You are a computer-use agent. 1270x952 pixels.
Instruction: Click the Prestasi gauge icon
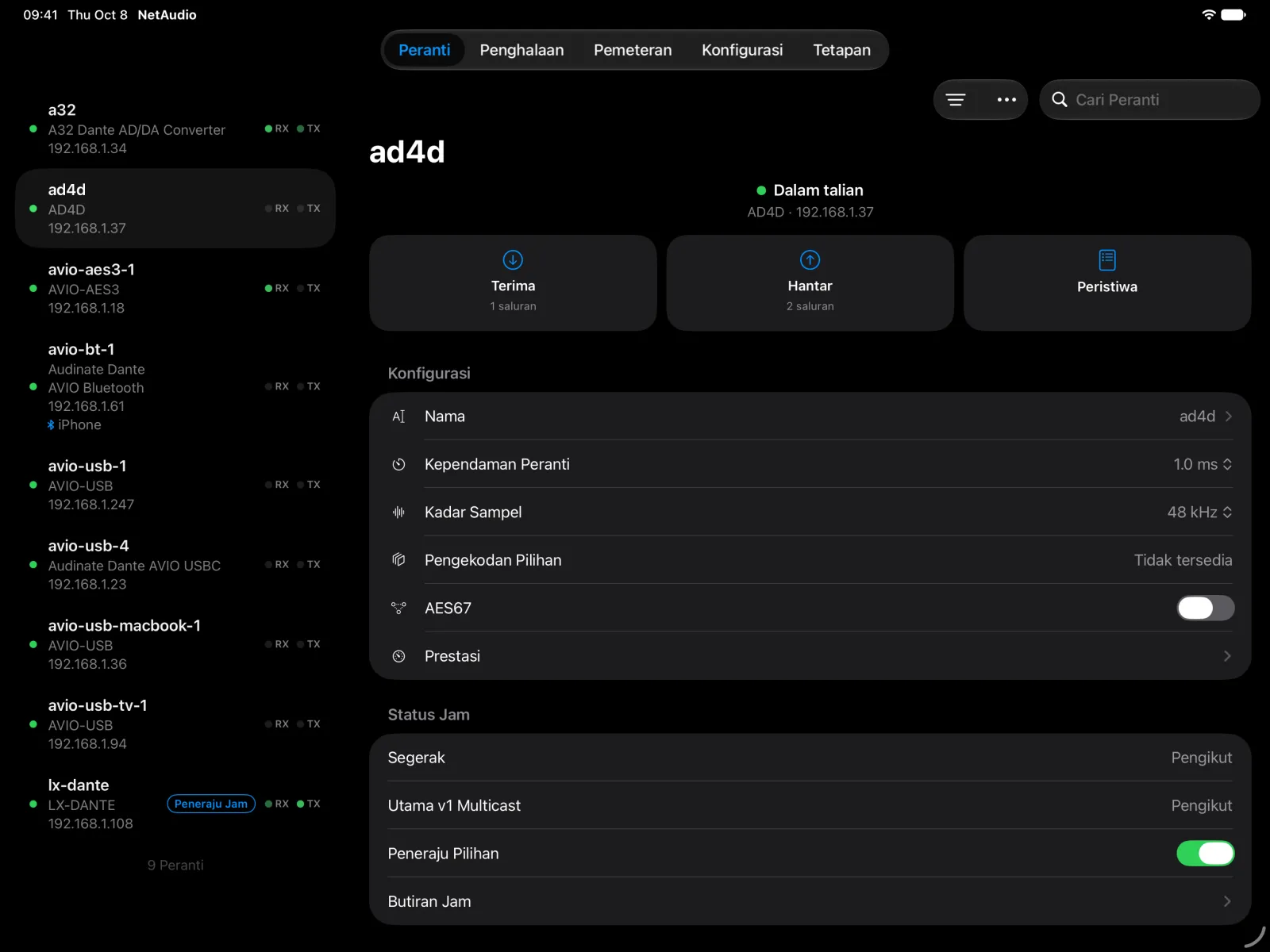(398, 656)
